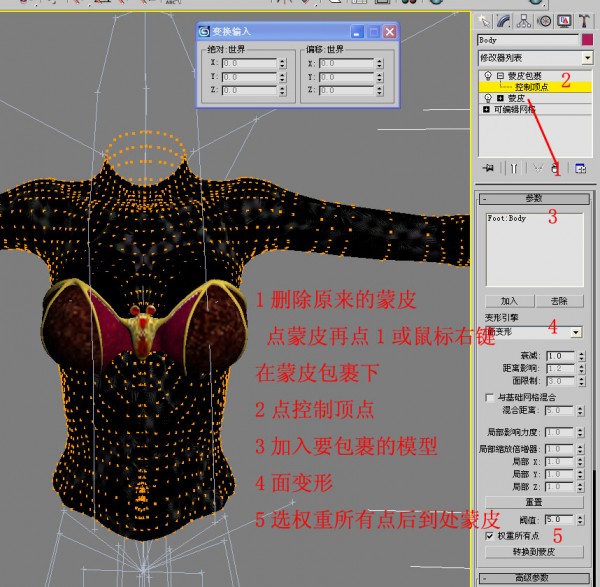Open the Motion command panel tab
This screenshot has height=587, width=600.
click(544, 21)
